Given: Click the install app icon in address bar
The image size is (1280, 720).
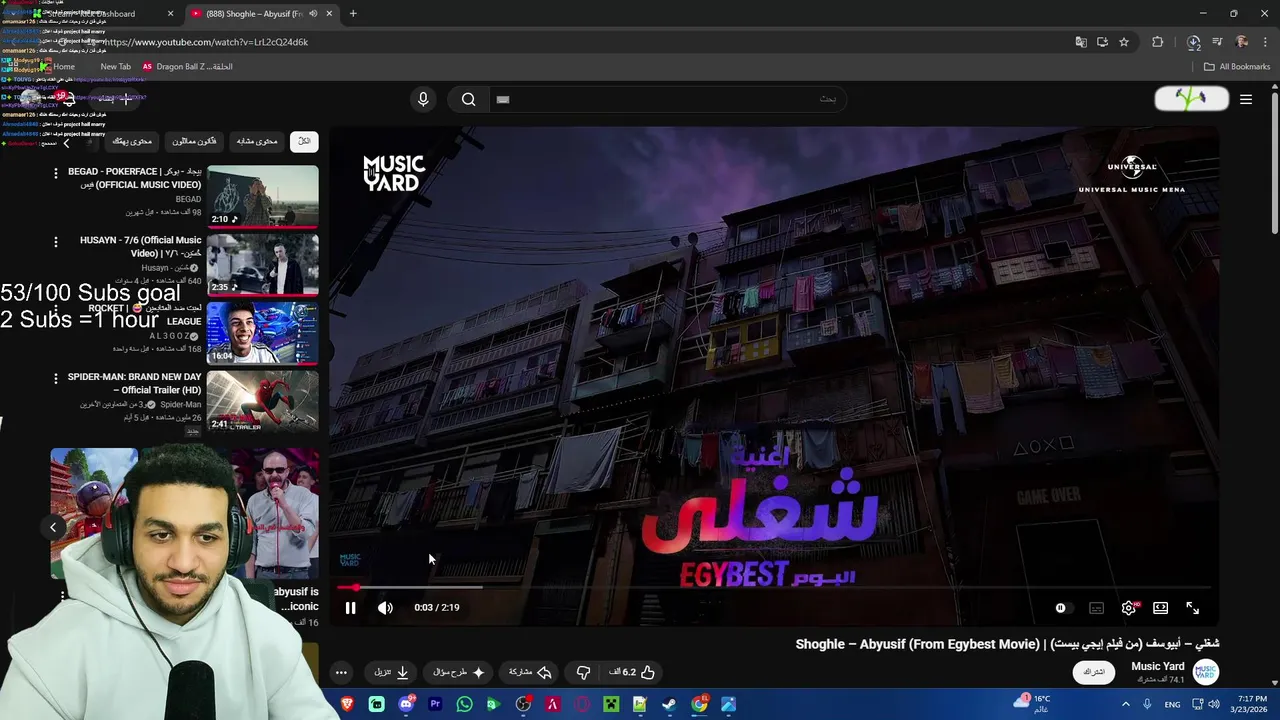Looking at the screenshot, I should click(1102, 42).
